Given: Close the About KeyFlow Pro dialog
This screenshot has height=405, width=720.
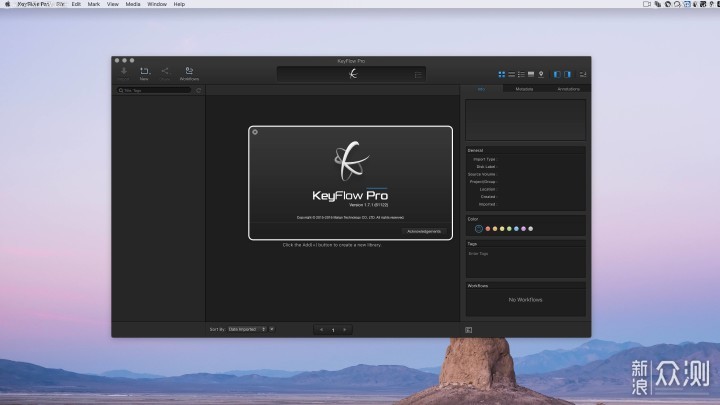Looking at the screenshot, I should pyautogui.click(x=255, y=132).
